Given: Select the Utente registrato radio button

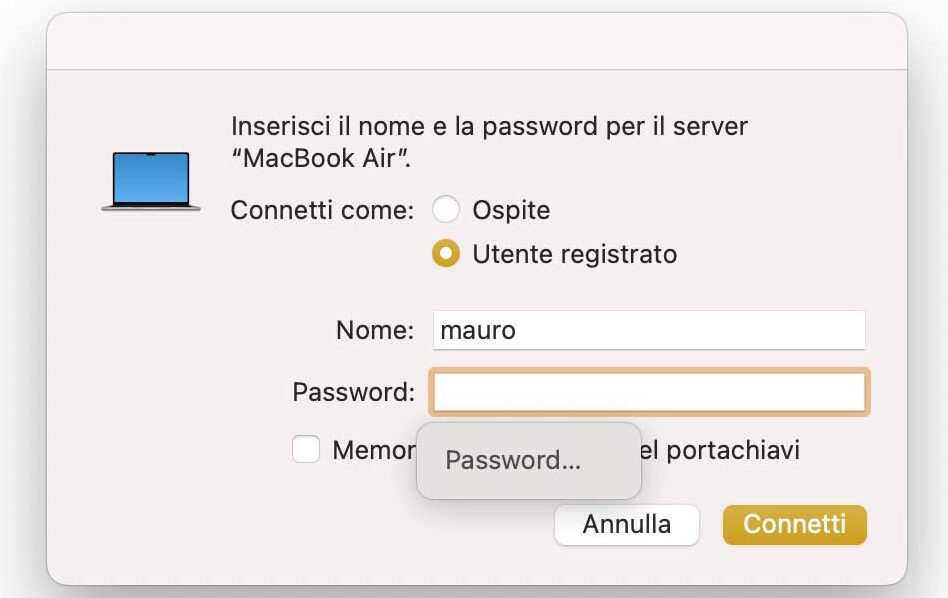Looking at the screenshot, I should click(446, 254).
